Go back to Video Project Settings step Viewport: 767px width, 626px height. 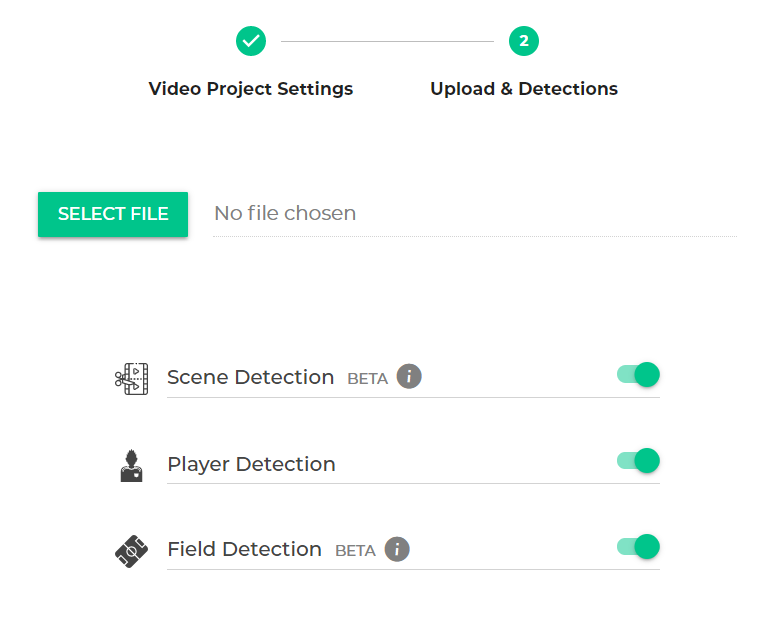[251, 89]
